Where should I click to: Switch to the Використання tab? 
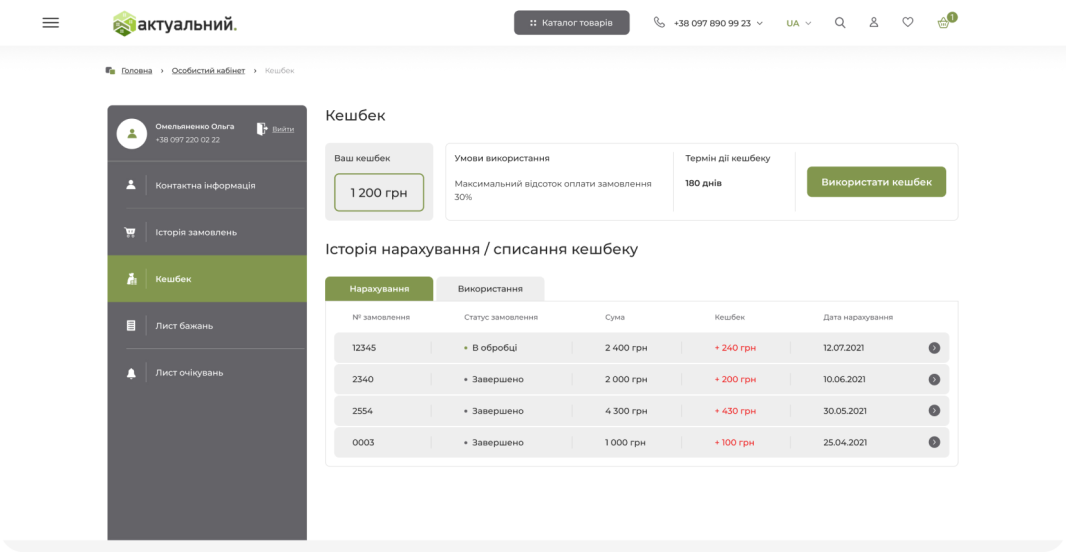pos(490,289)
